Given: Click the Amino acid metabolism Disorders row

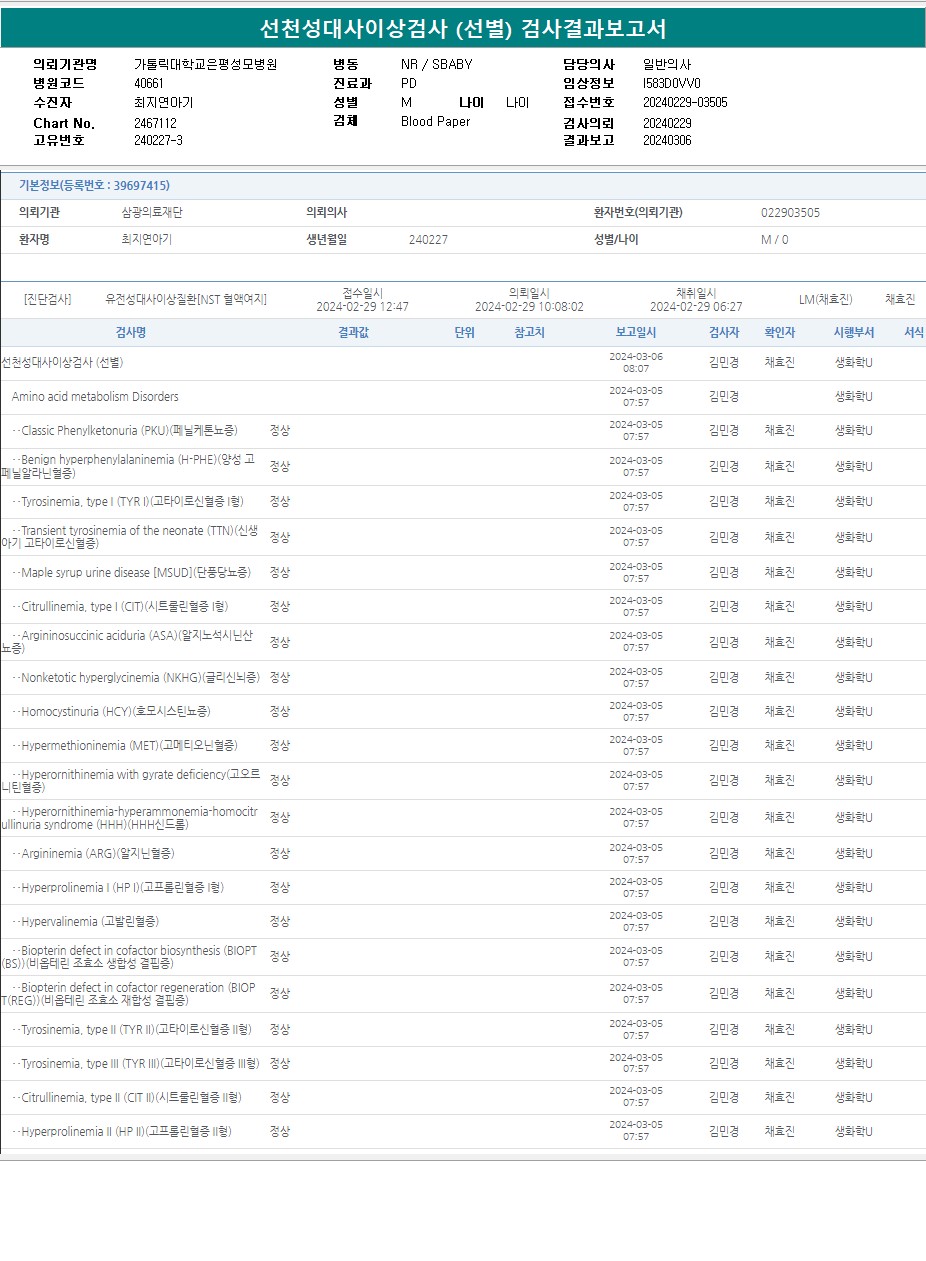Looking at the screenshot, I should 95,397.
